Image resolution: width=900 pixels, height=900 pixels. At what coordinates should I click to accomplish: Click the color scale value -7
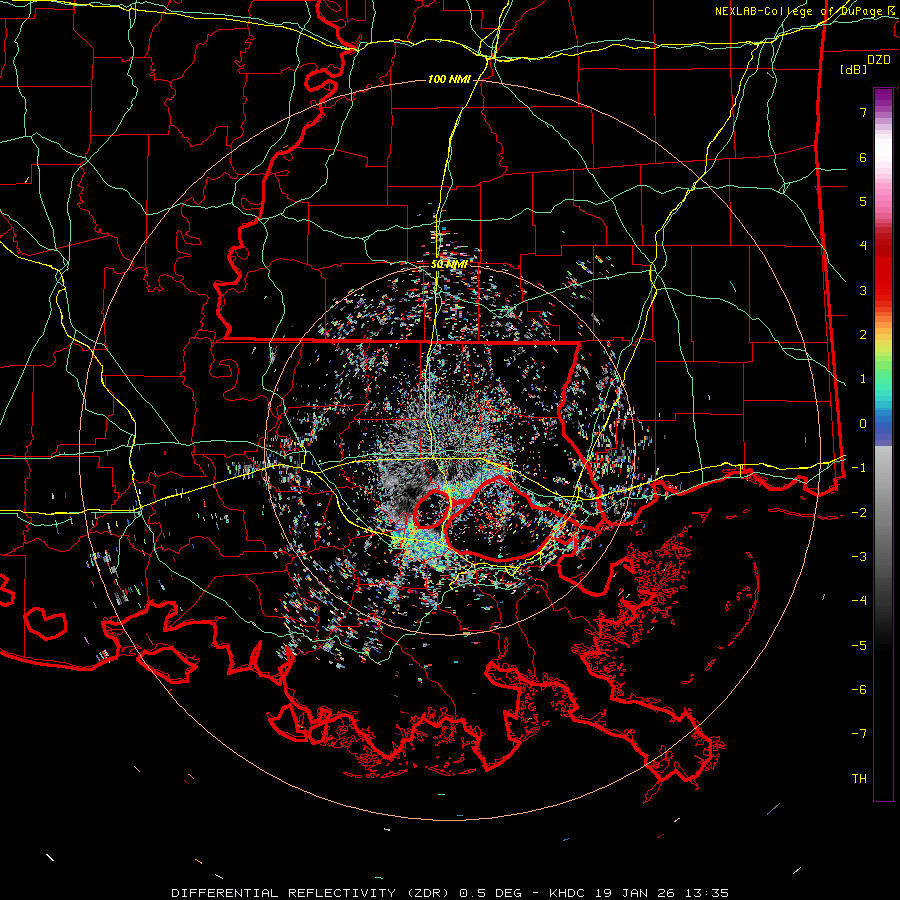(859, 734)
